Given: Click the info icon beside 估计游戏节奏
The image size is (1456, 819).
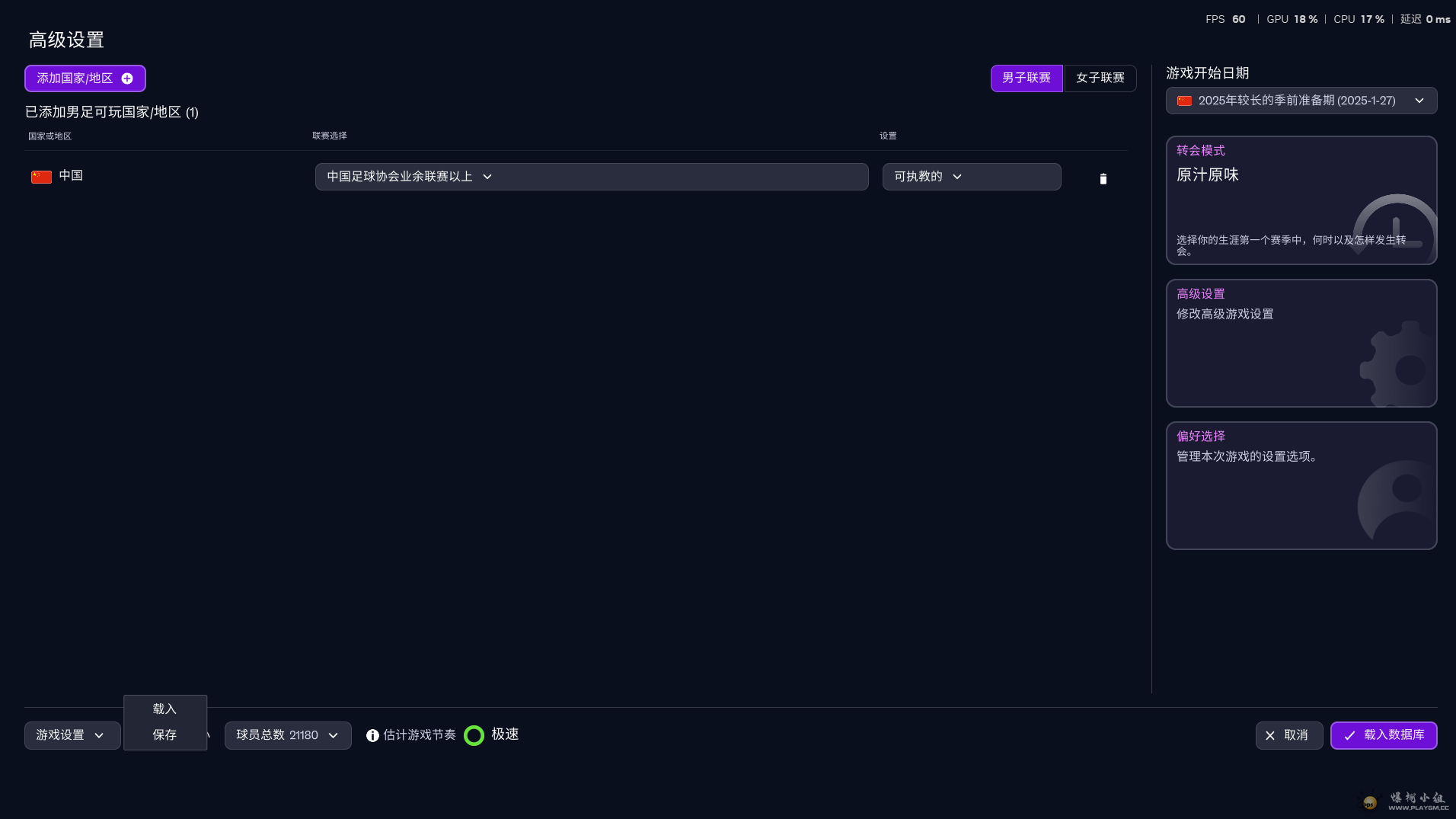Looking at the screenshot, I should point(372,735).
